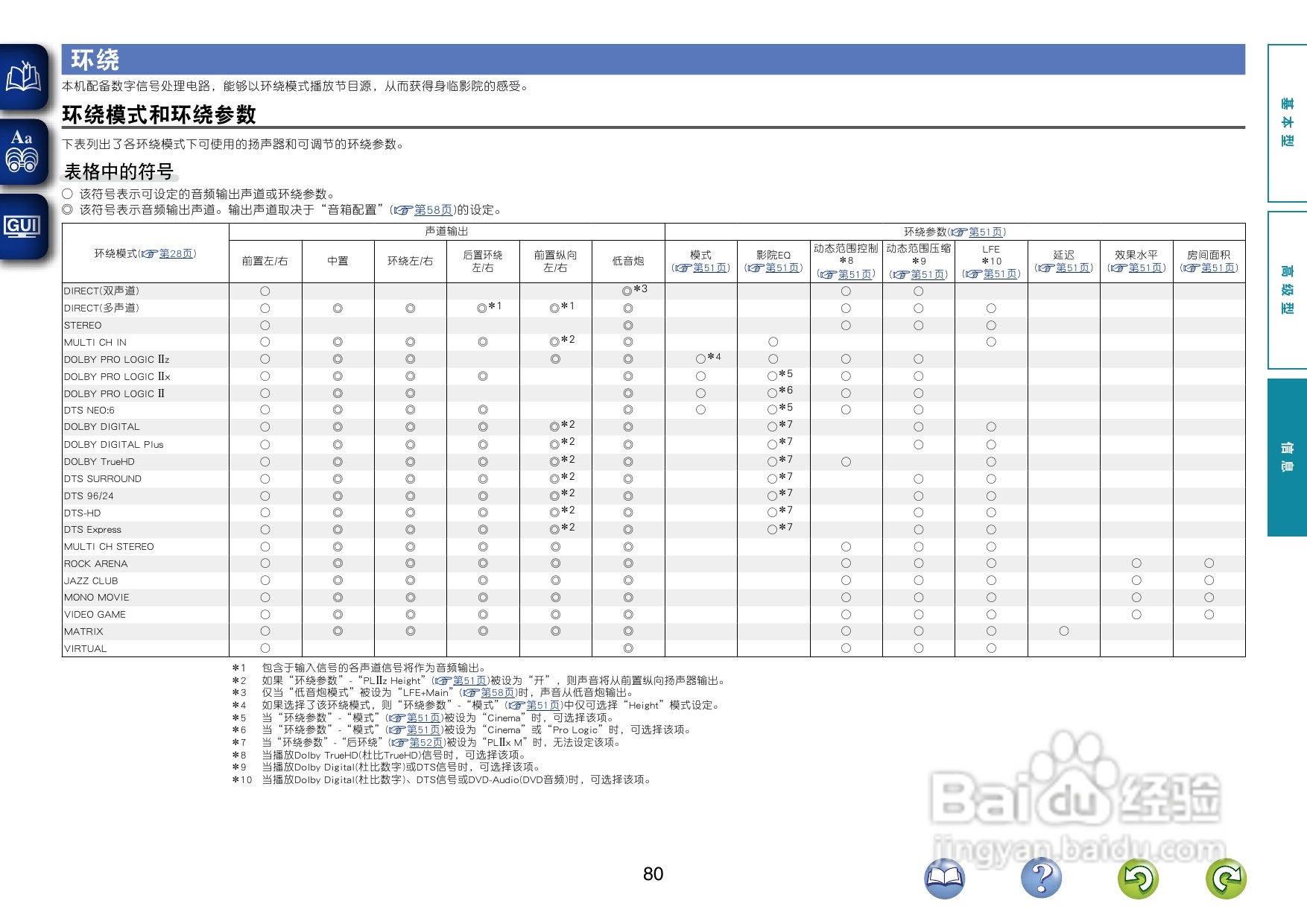The width and height of the screenshot is (1307, 924).
Task: Click the 低音炮 column header
Action: tap(628, 262)
